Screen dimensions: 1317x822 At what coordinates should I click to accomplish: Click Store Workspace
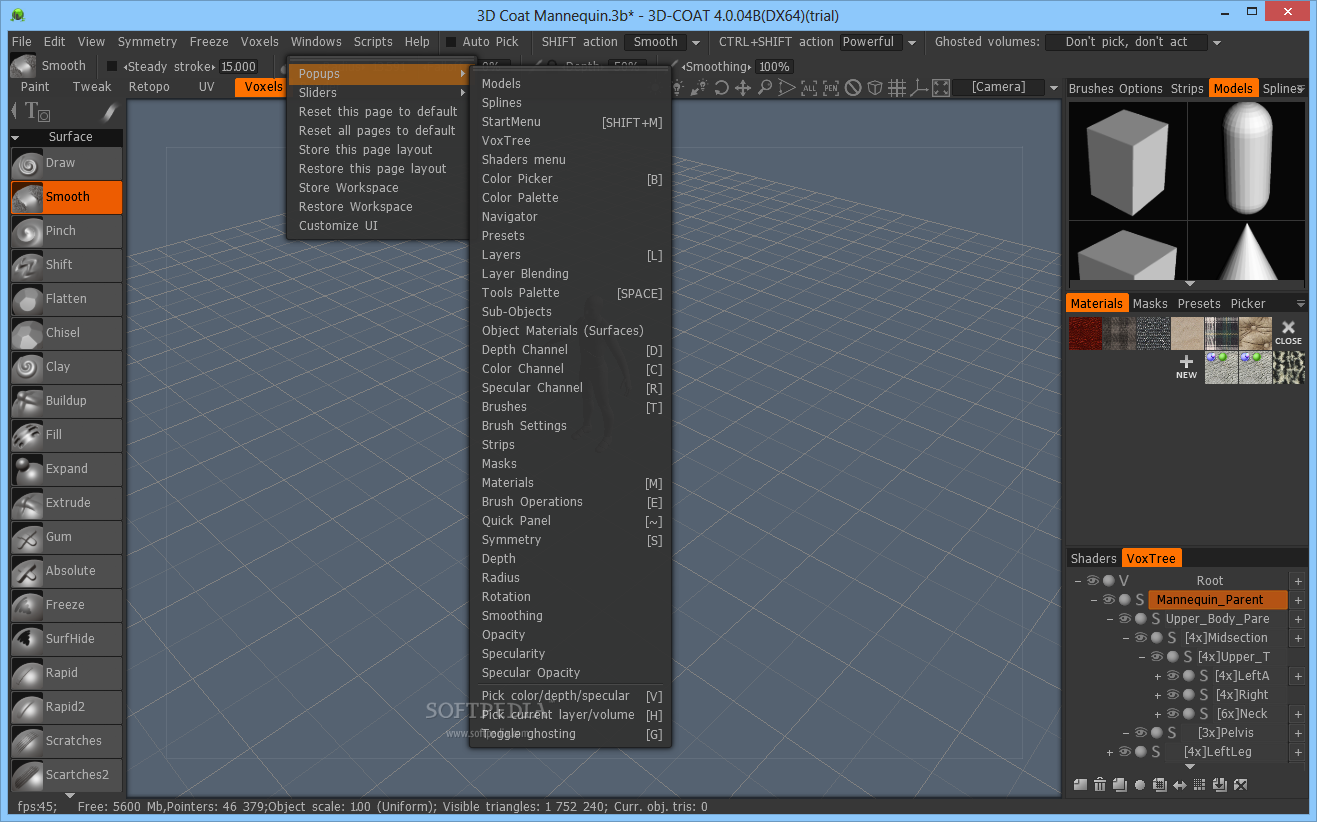(x=379, y=188)
